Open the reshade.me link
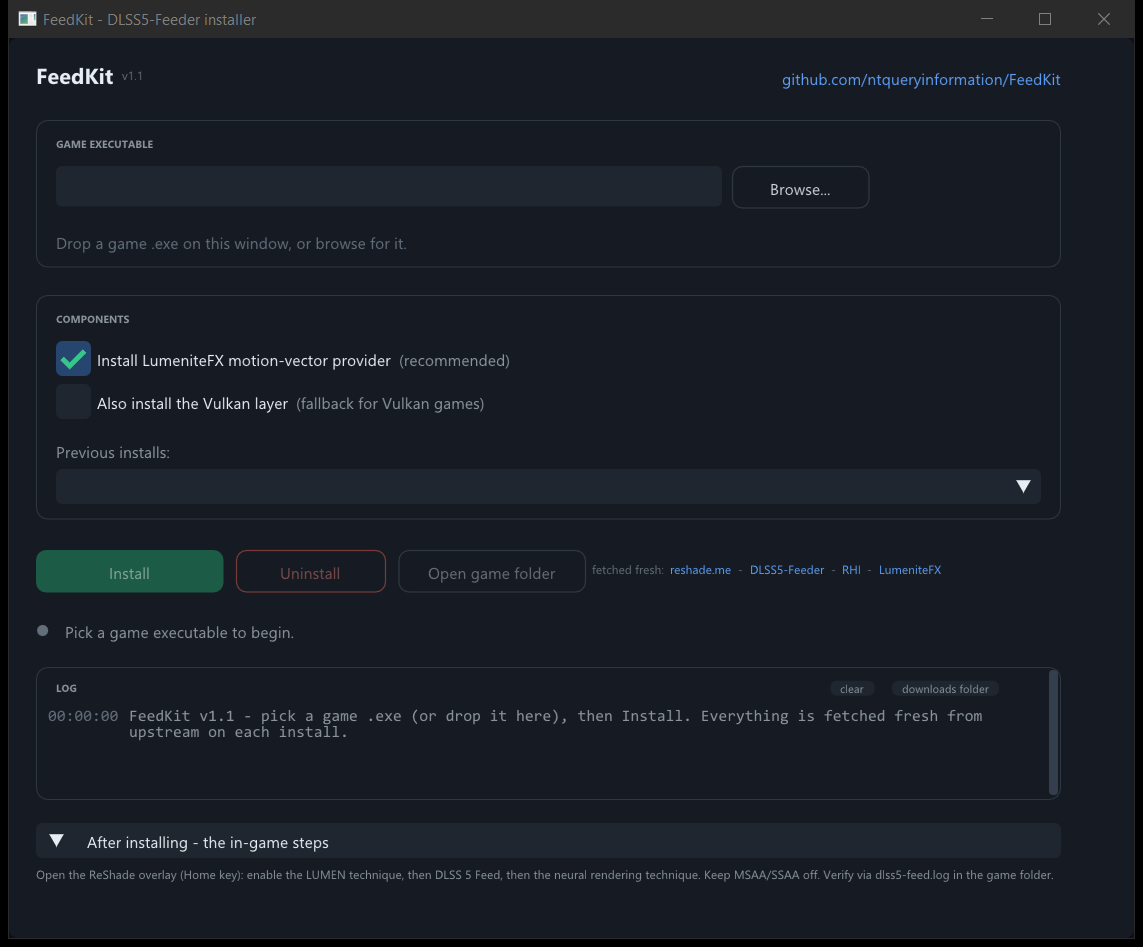This screenshot has height=947, width=1143. point(700,570)
